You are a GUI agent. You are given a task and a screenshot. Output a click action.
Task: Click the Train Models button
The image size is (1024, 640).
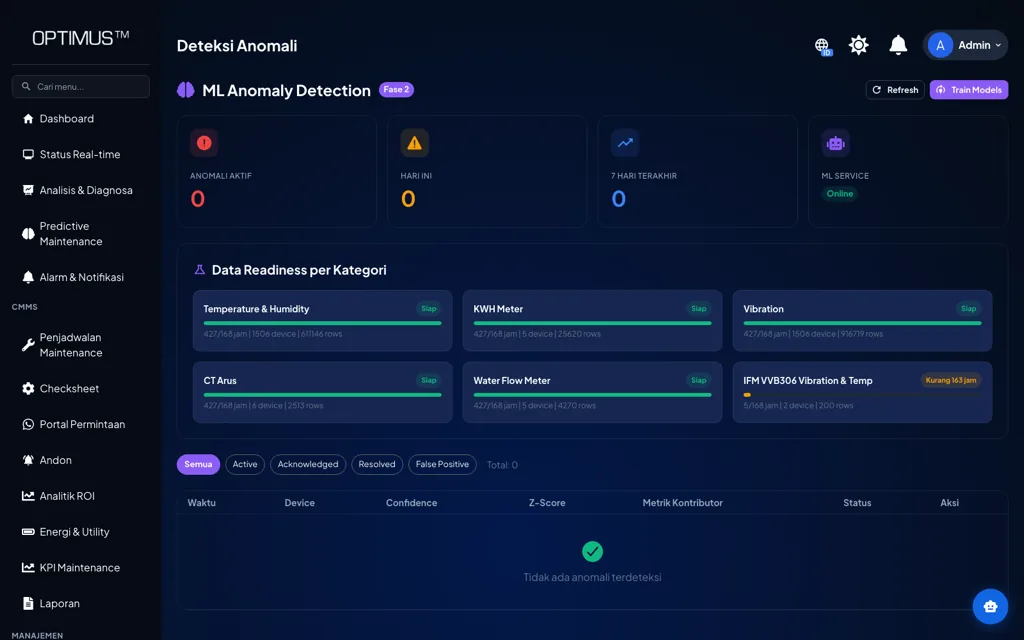pos(968,89)
